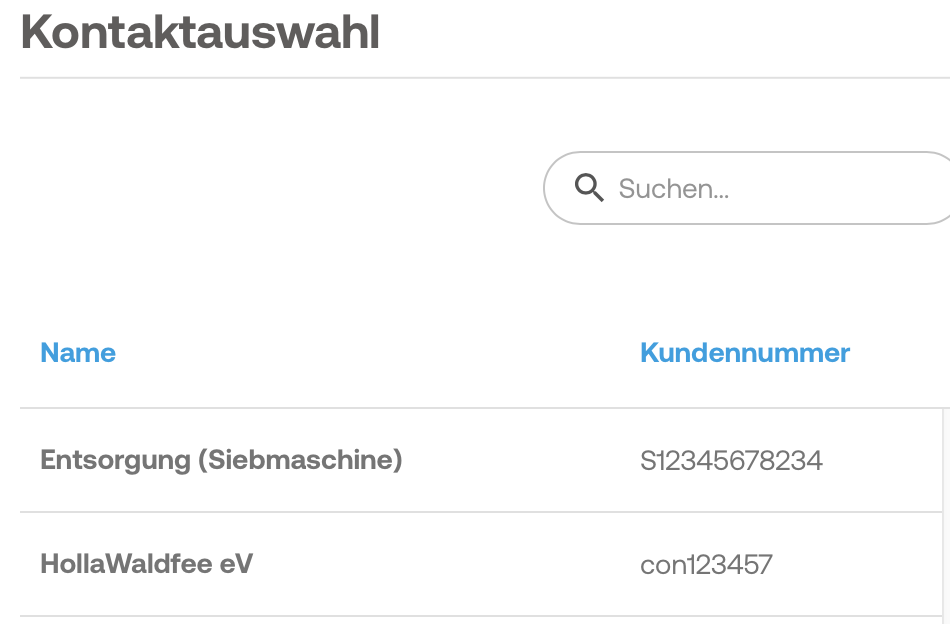Click customer number con123457
This screenshot has height=624, width=950.
pyautogui.click(x=706, y=565)
